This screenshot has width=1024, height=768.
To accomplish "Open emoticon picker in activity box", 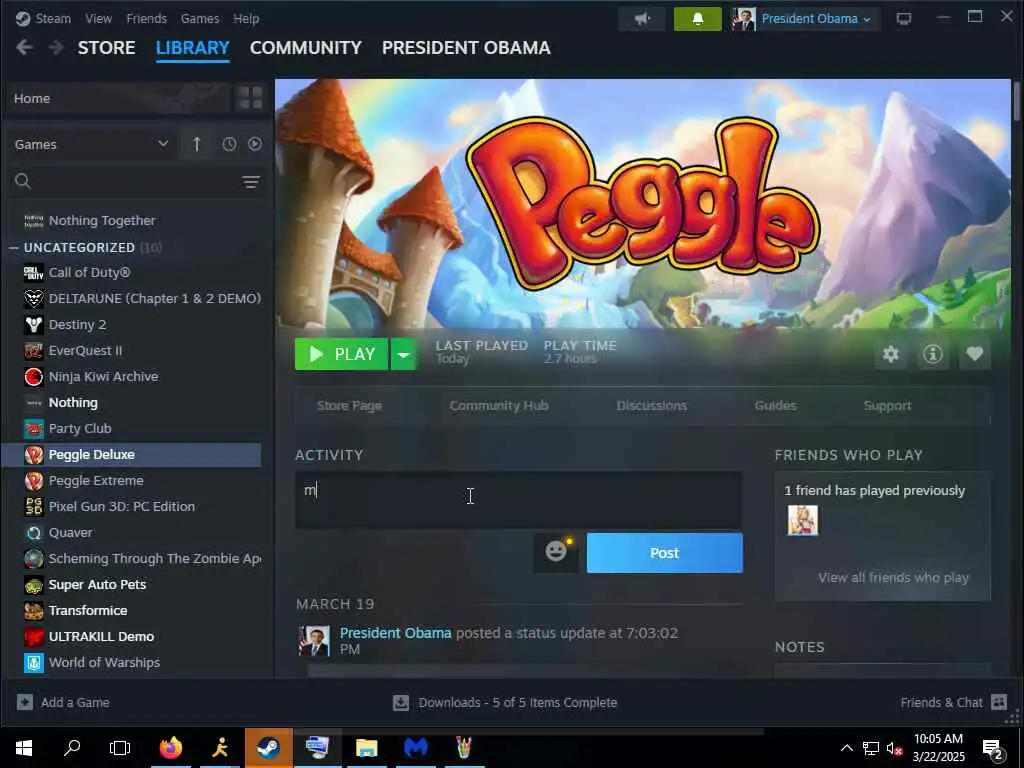I will pos(556,552).
